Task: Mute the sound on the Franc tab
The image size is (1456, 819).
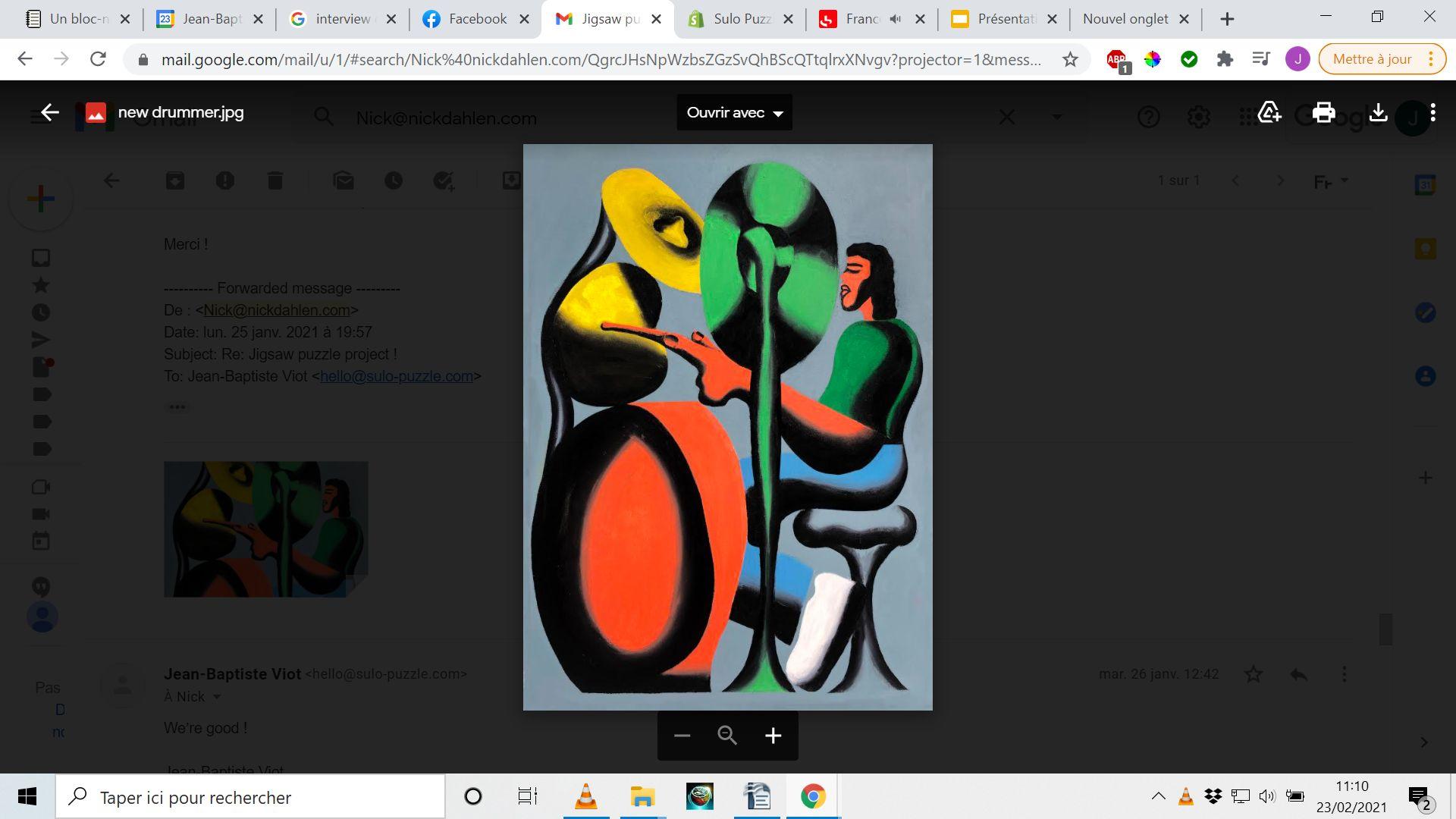Action: click(x=896, y=19)
